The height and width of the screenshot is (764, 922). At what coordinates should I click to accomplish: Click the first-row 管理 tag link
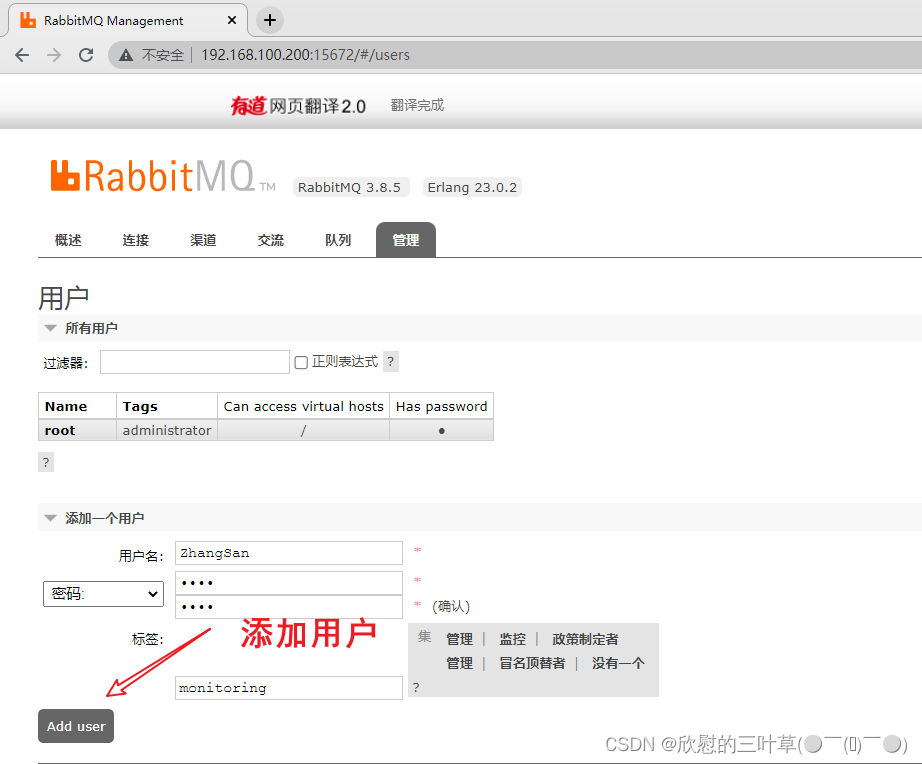pyautogui.click(x=459, y=639)
